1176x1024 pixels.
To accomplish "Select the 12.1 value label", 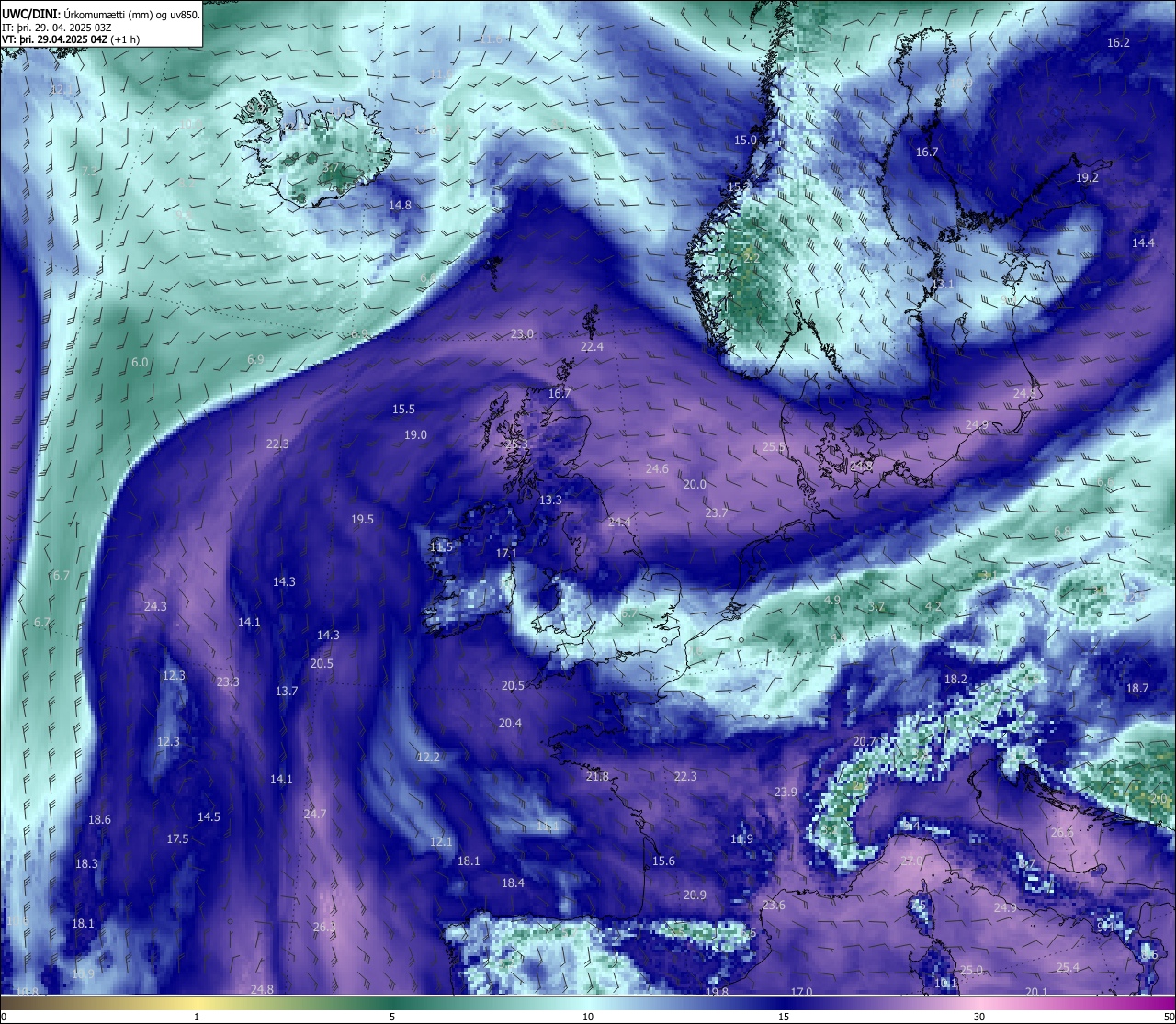I will tap(441, 841).
